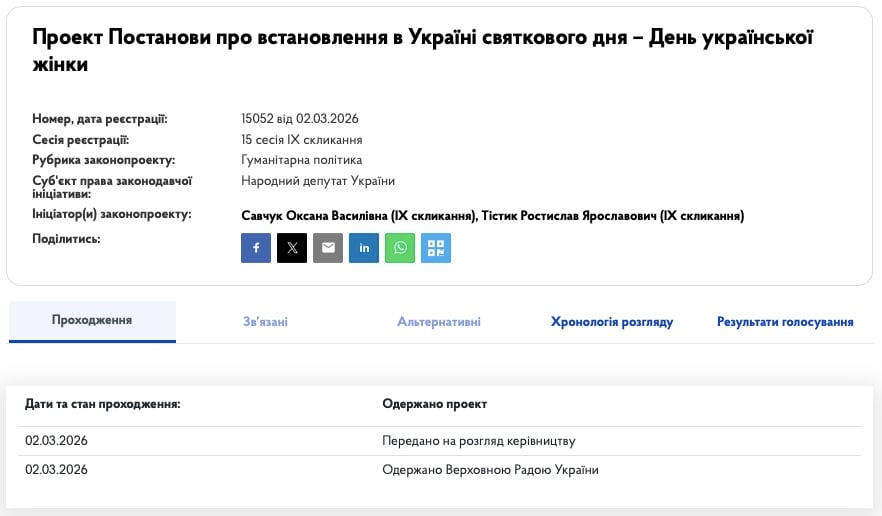Click the 'Поділитись:' label
This screenshot has width=882, height=516.
coord(66,239)
